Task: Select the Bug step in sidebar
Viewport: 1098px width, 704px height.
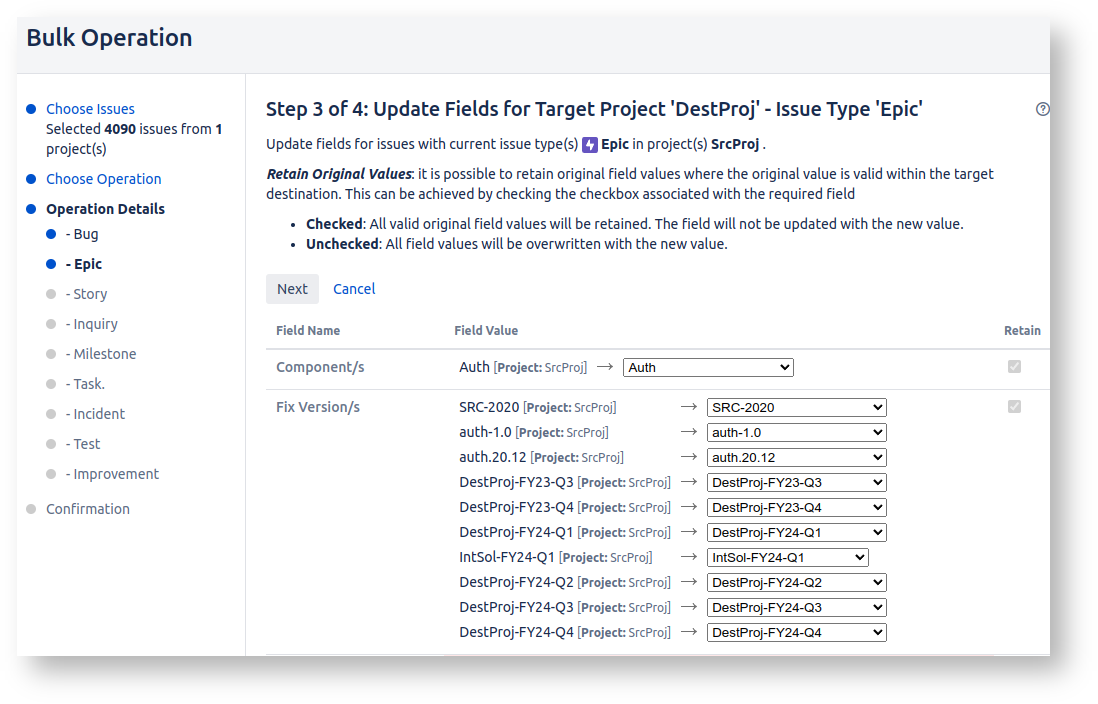Action: pyautogui.click(x=82, y=234)
